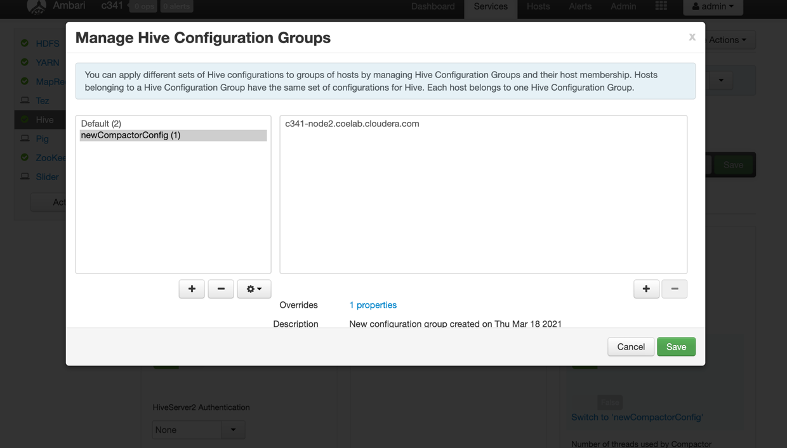Close the Manage Hive Configuration Groups dialog
788x448 pixels.
click(x=692, y=37)
